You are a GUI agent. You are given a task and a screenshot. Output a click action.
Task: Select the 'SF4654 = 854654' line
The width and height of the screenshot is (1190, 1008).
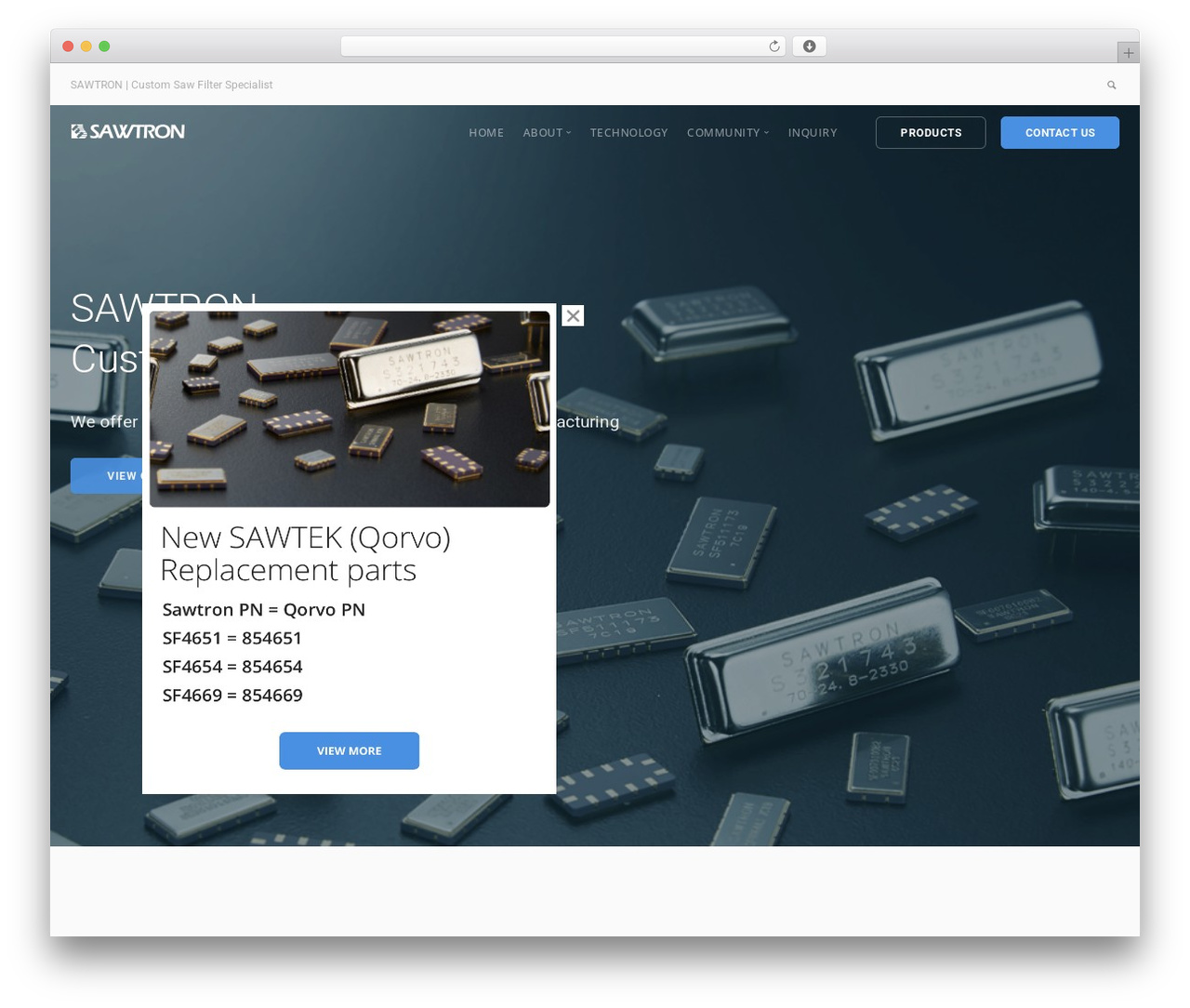click(x=232, y=667)
